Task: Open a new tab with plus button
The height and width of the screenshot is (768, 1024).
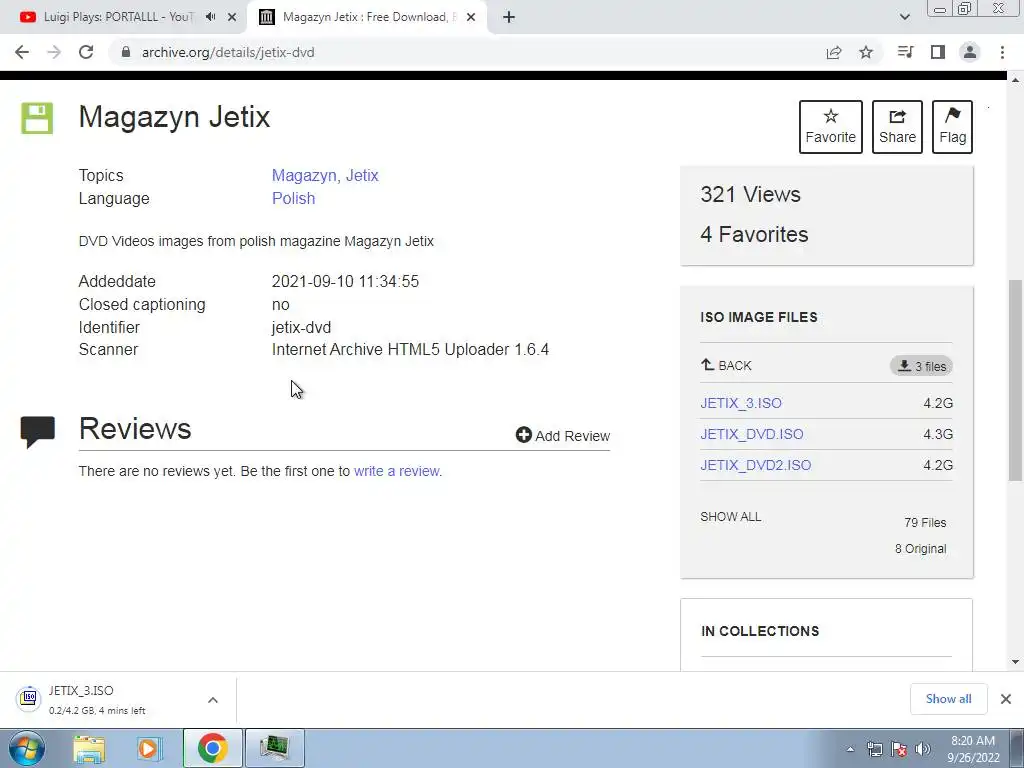Action: click(509, 17)
